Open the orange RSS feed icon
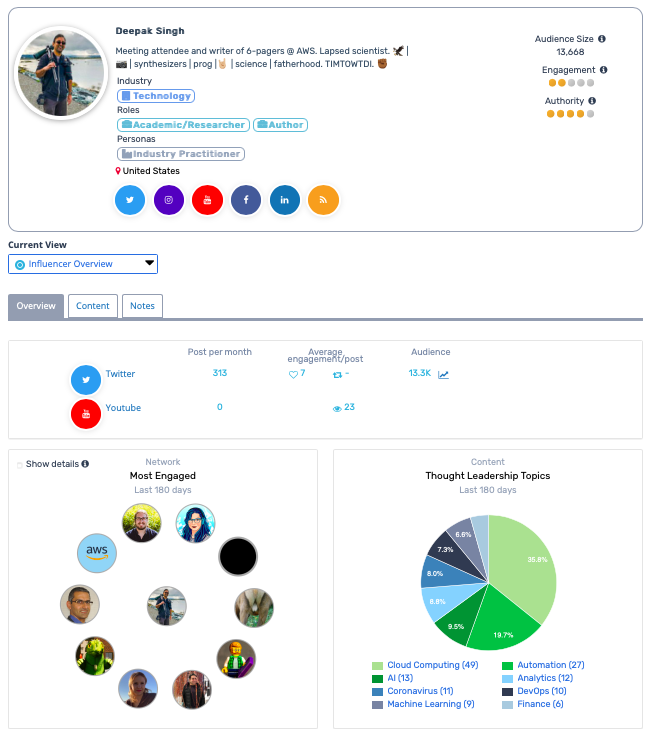Image resolution: width=653 pixels, height=734 pixels. (323, 200)
